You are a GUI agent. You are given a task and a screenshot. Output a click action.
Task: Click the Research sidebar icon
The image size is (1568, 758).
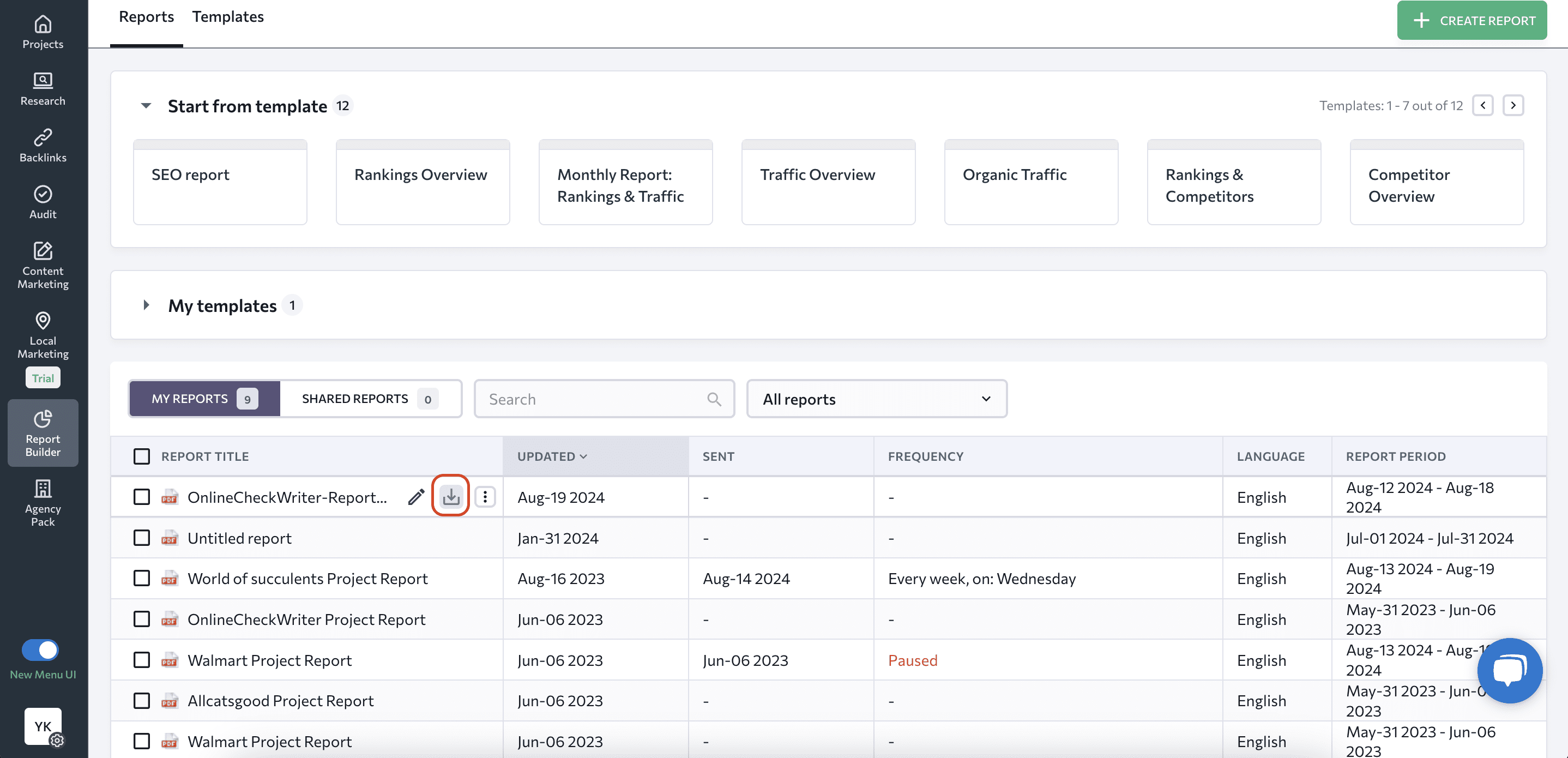tap(42, 88)
